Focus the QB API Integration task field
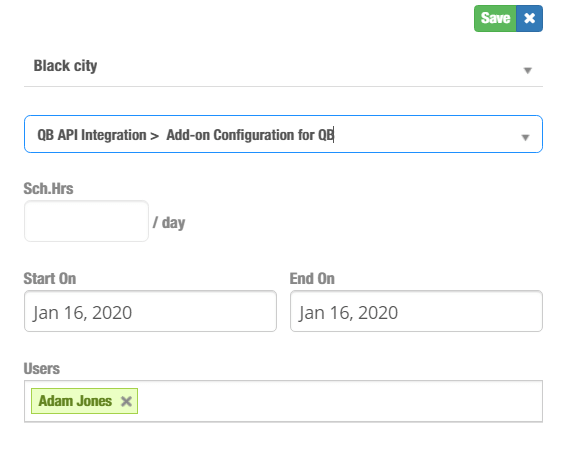Image resolution: width=564 pixels, height=455 pixels. (x=283, y=134)
